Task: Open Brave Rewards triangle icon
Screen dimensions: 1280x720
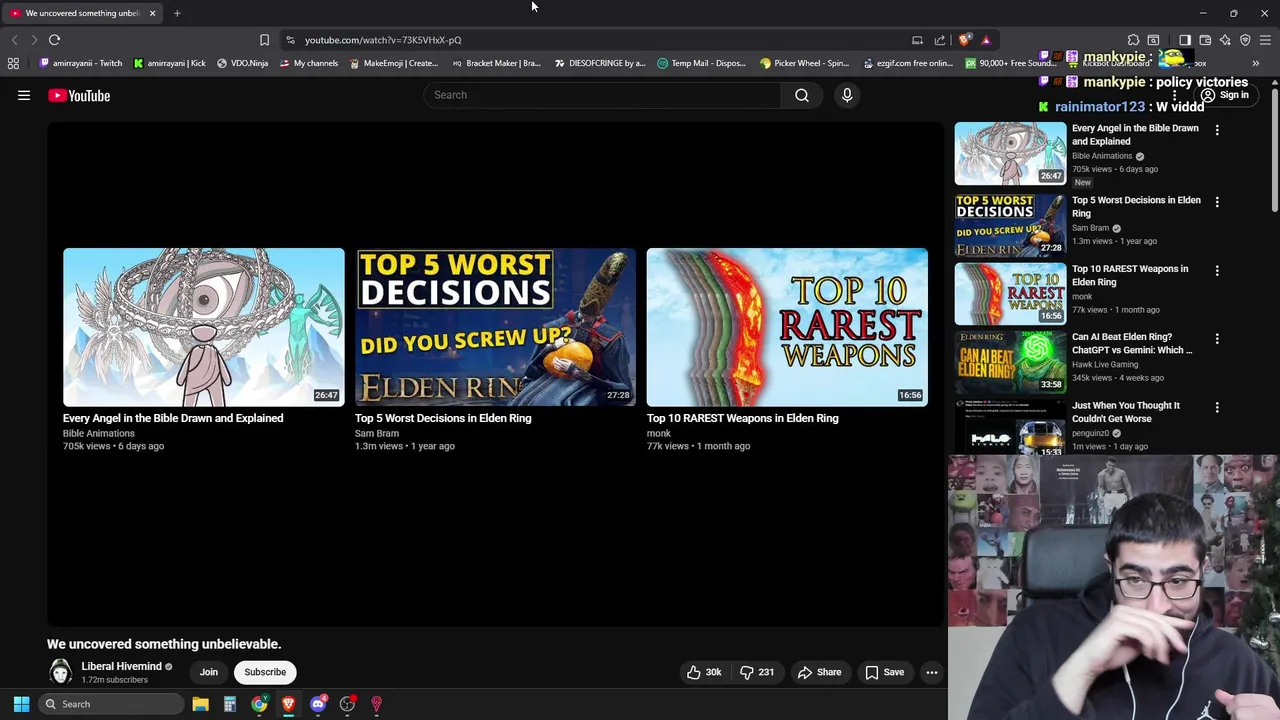Action: [x=986, y=40]
